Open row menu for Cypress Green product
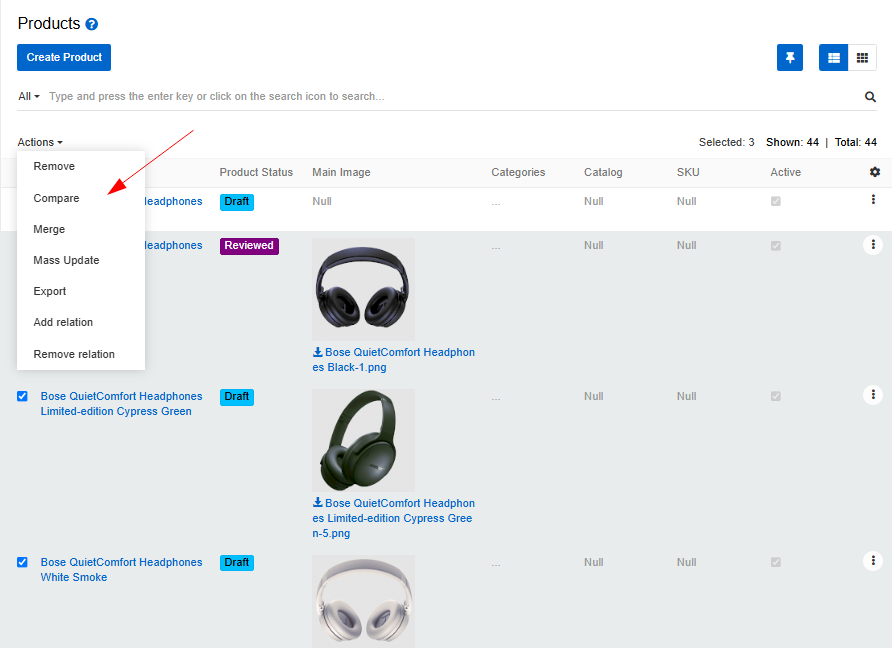This screenshot has width=892, height=648. click(873, 395)
